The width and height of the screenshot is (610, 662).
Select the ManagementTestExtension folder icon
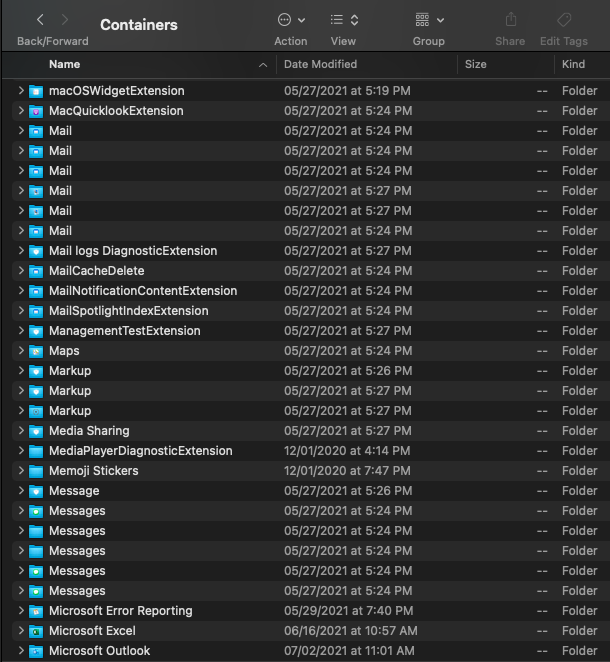pyautogui.click(x=36, y=331)
